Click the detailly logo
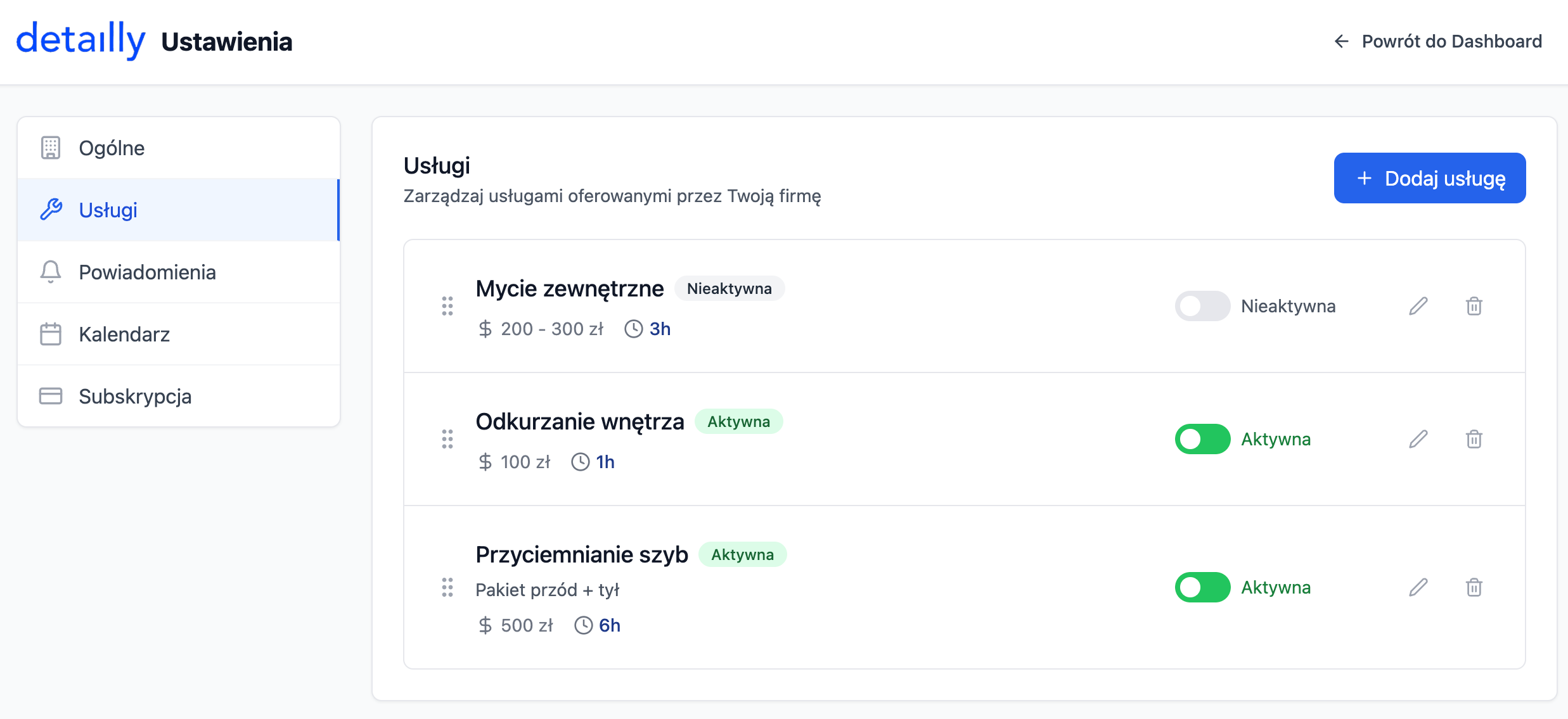This screenshot has width=1568, height=719. [81, 40]
